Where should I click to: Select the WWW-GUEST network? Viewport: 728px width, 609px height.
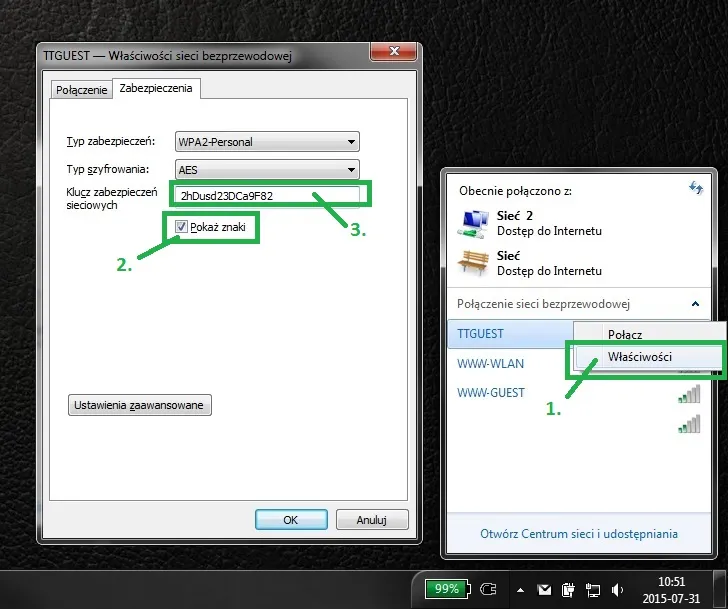pos(491,393)
